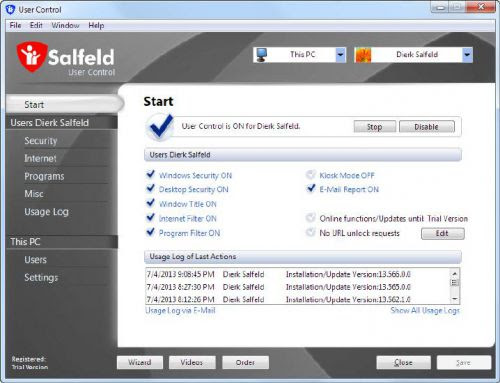
Task: Click the Disable button
Action: pyautogui.click(x=427, y=127)
